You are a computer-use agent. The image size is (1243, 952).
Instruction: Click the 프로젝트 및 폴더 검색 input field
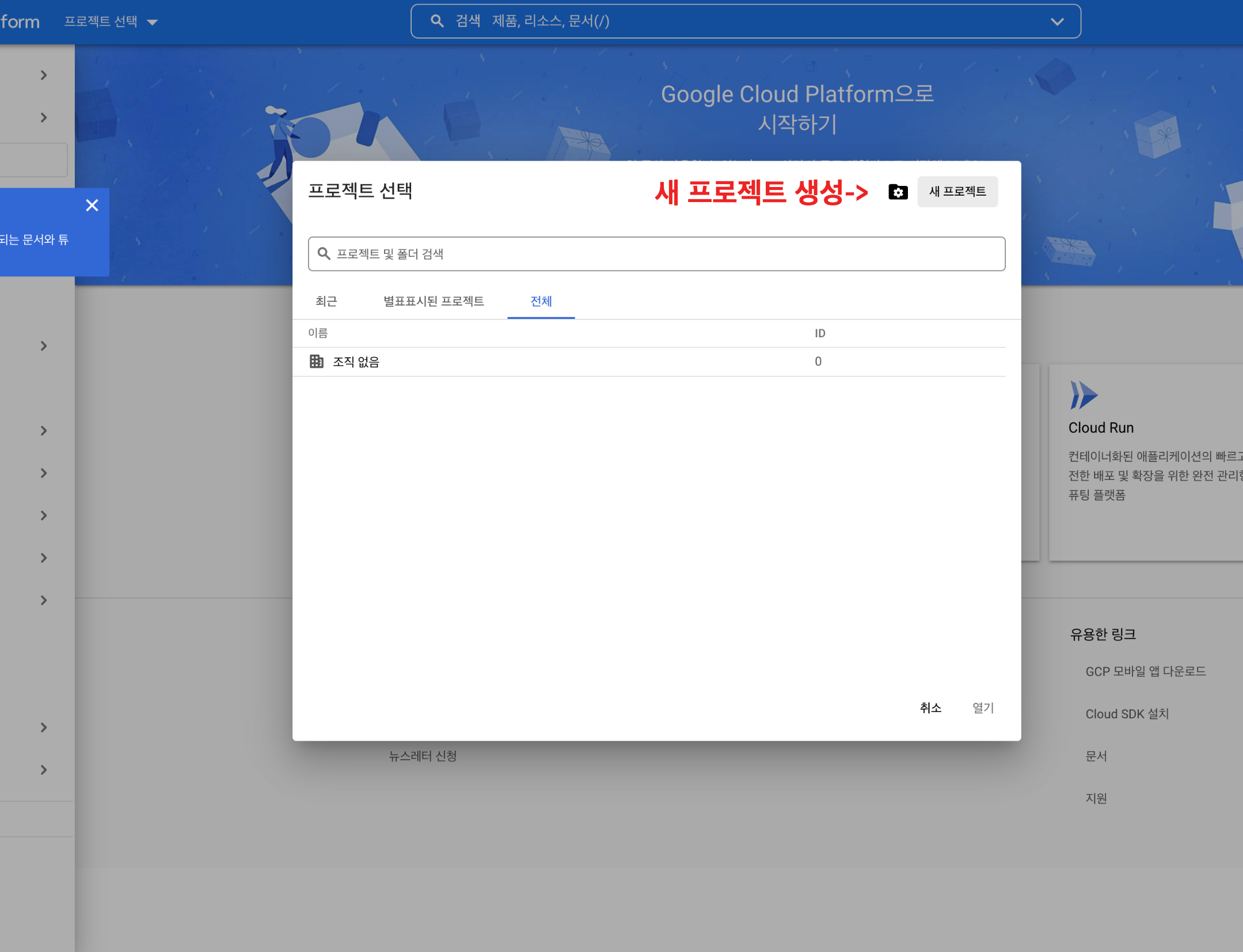tap(656, 254)
